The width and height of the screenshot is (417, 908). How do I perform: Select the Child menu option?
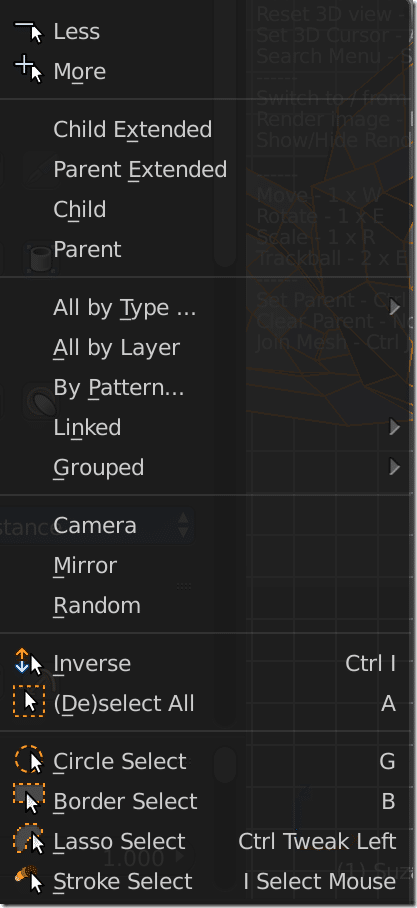[80, 209]
